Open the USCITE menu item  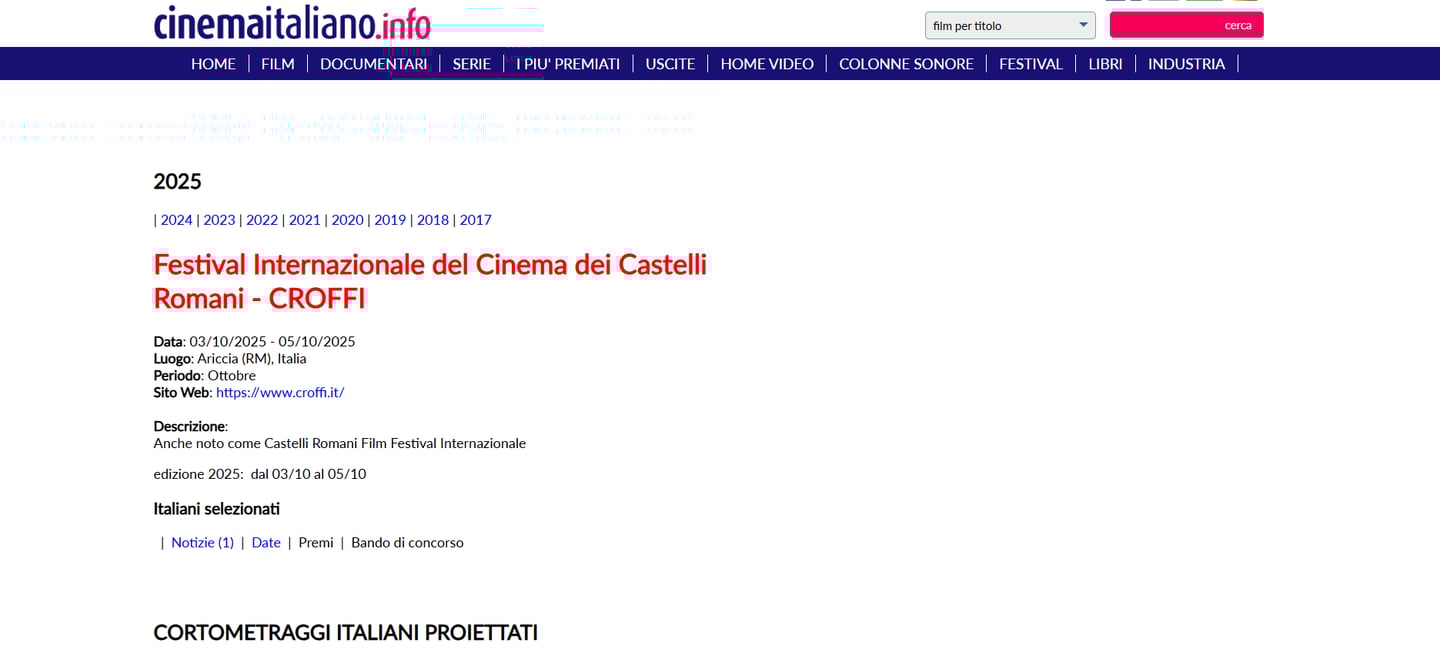(670, 64)
